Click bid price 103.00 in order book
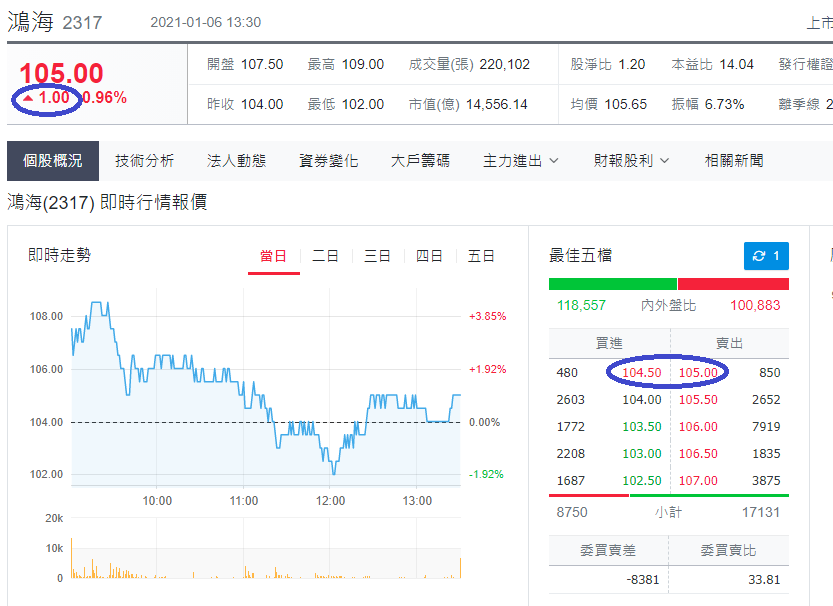The image size is (833, 606). [642, 454]
